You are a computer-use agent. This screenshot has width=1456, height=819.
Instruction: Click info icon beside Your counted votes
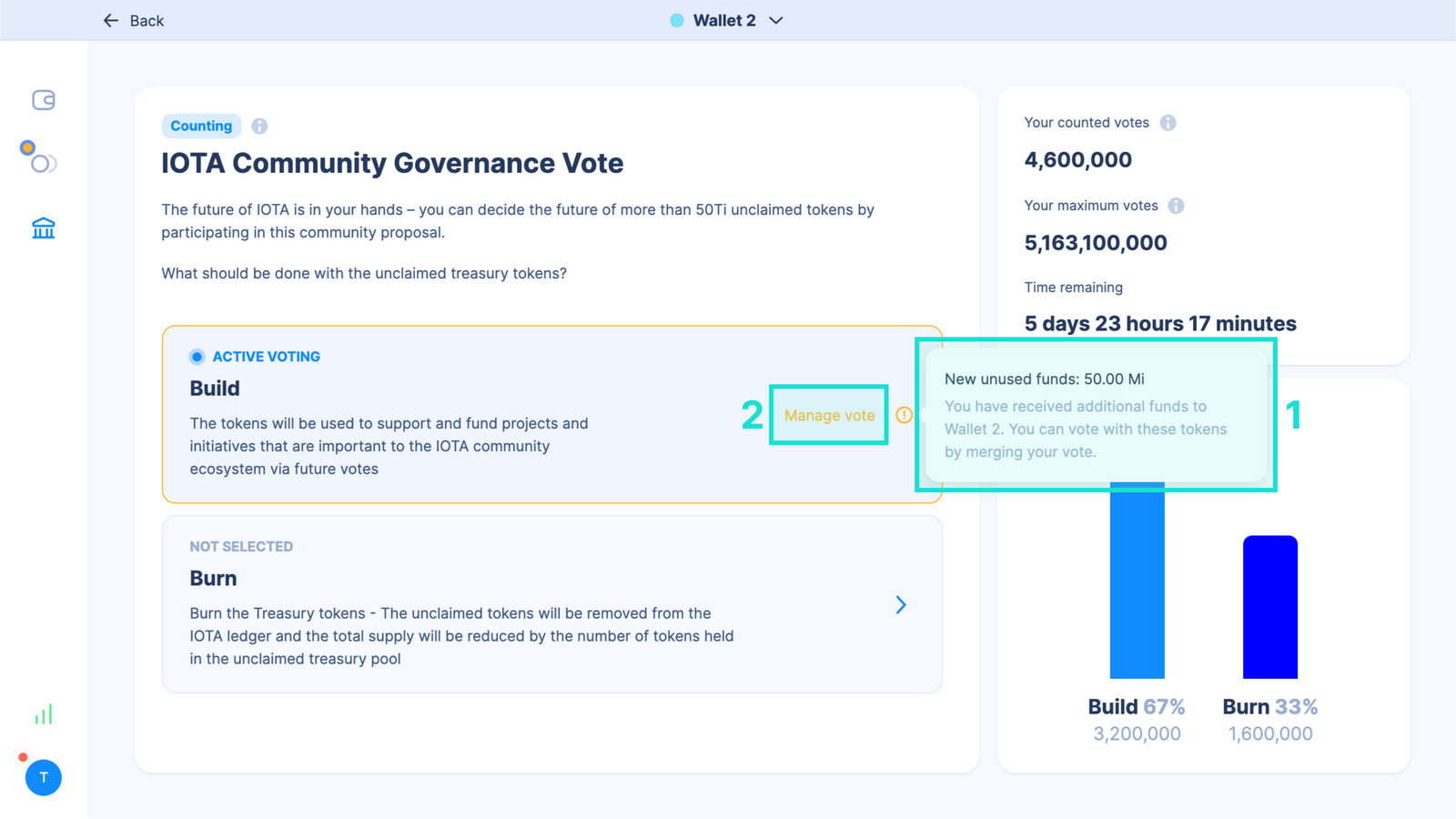click(1168, 123)
